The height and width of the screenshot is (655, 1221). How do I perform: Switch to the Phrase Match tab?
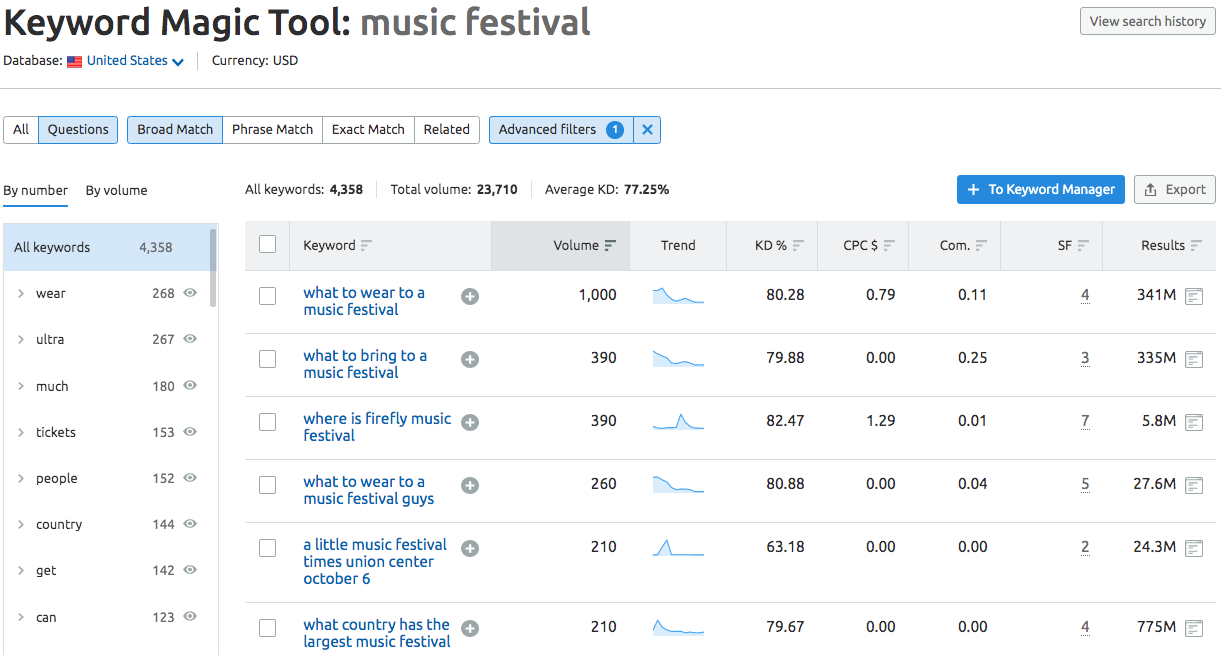[x=272, y=130]
